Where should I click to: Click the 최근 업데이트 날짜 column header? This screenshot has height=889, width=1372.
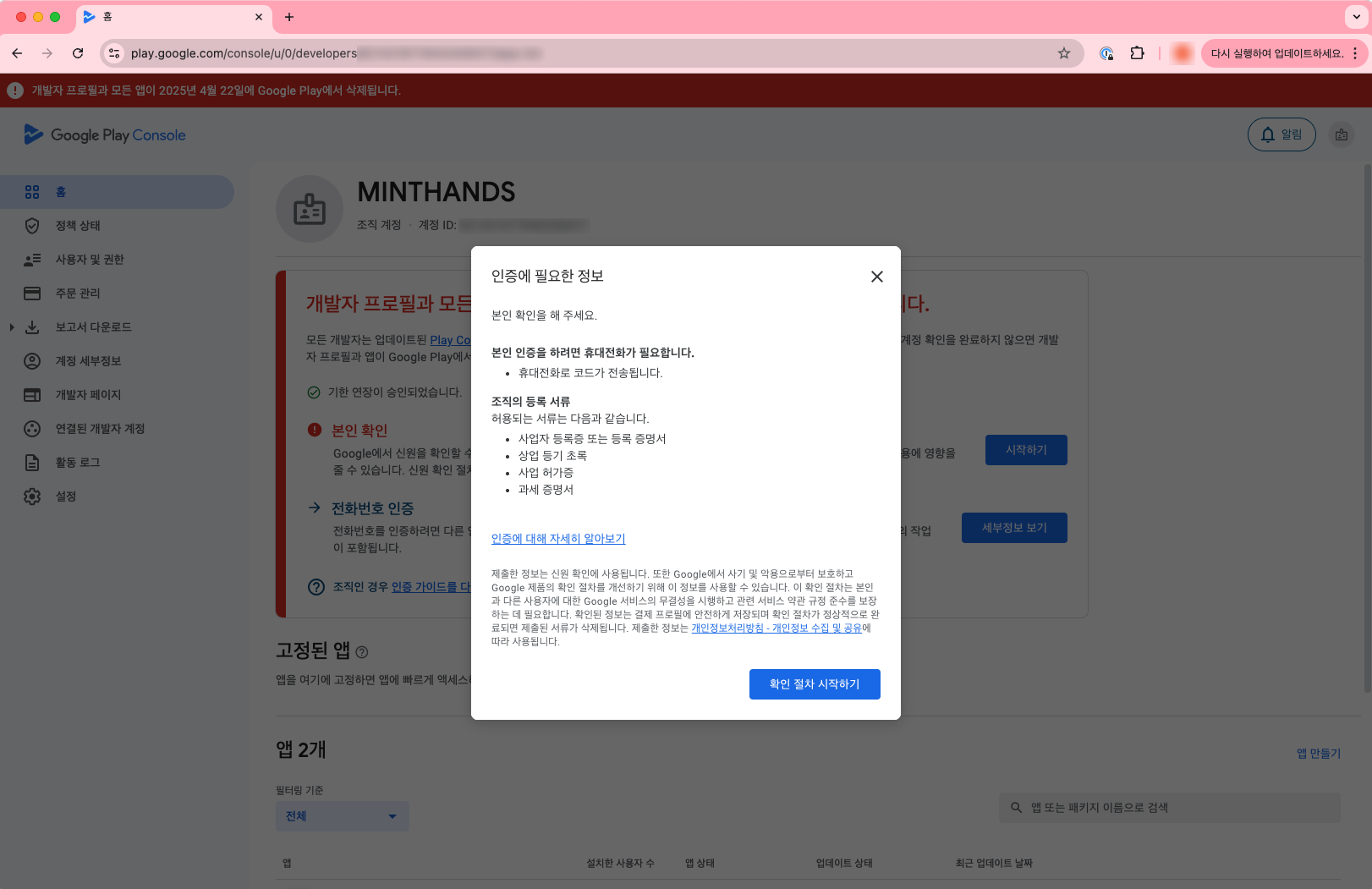click(x=994, y=864)
